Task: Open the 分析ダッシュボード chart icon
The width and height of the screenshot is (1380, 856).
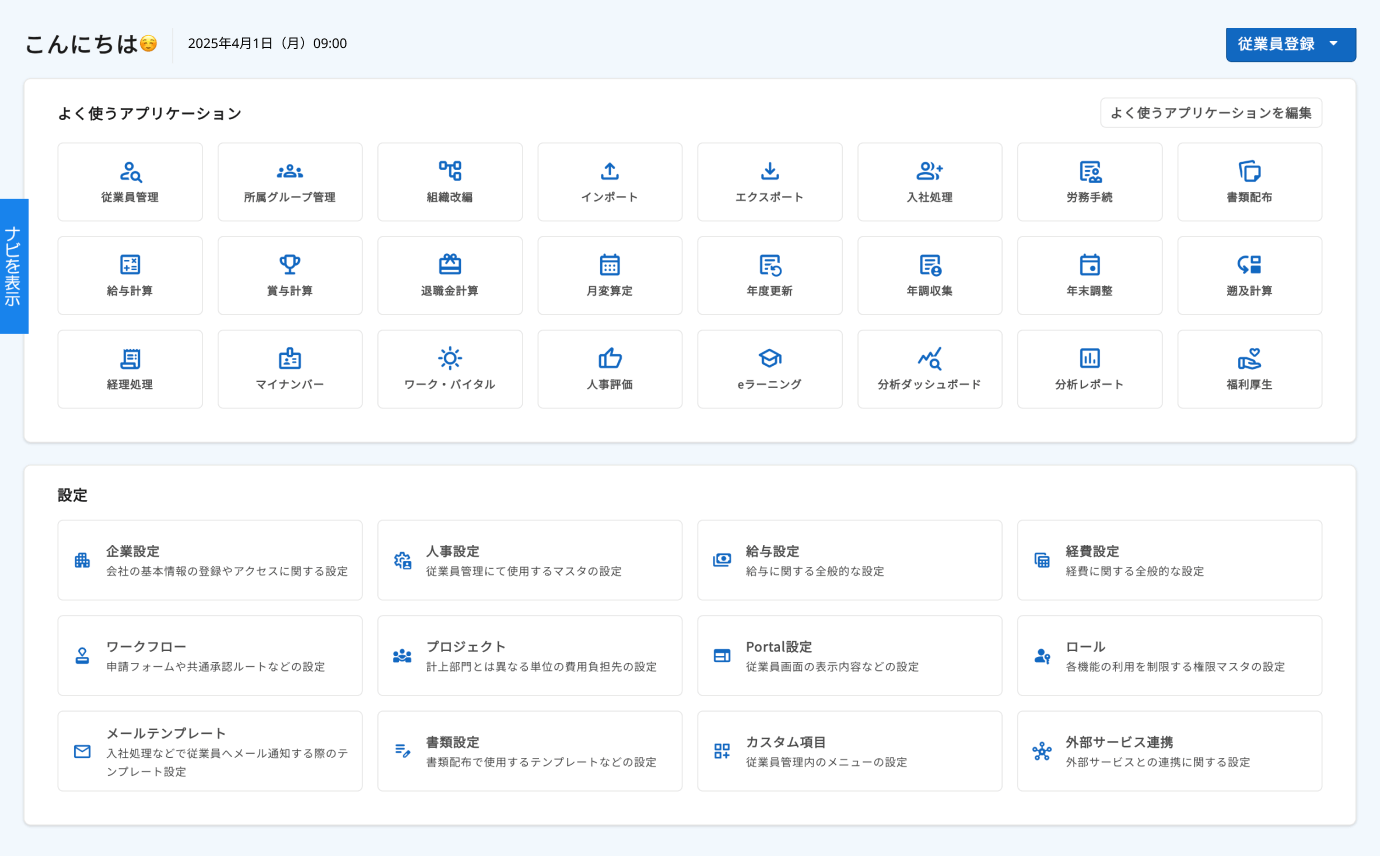Action: pyautogui.click(x=930, y=359)
